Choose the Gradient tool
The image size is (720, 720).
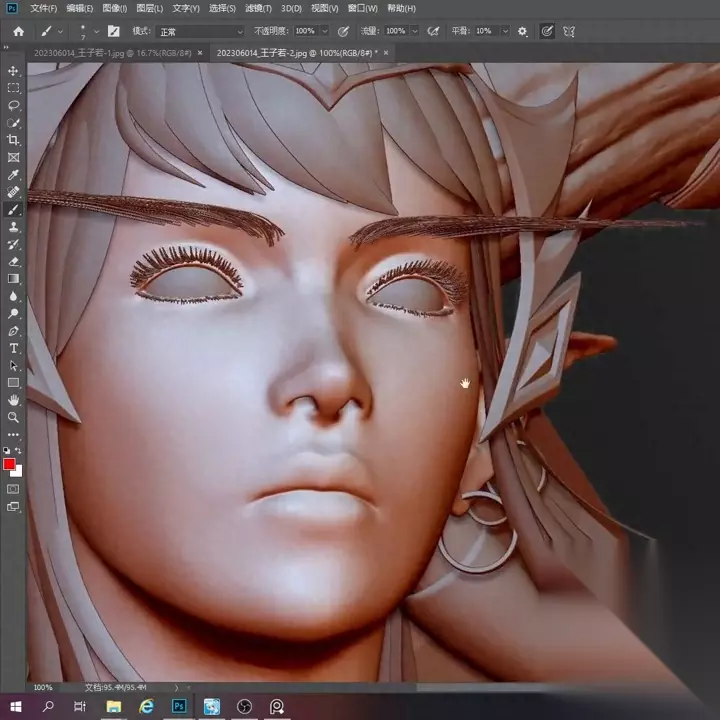coord(14,279)
